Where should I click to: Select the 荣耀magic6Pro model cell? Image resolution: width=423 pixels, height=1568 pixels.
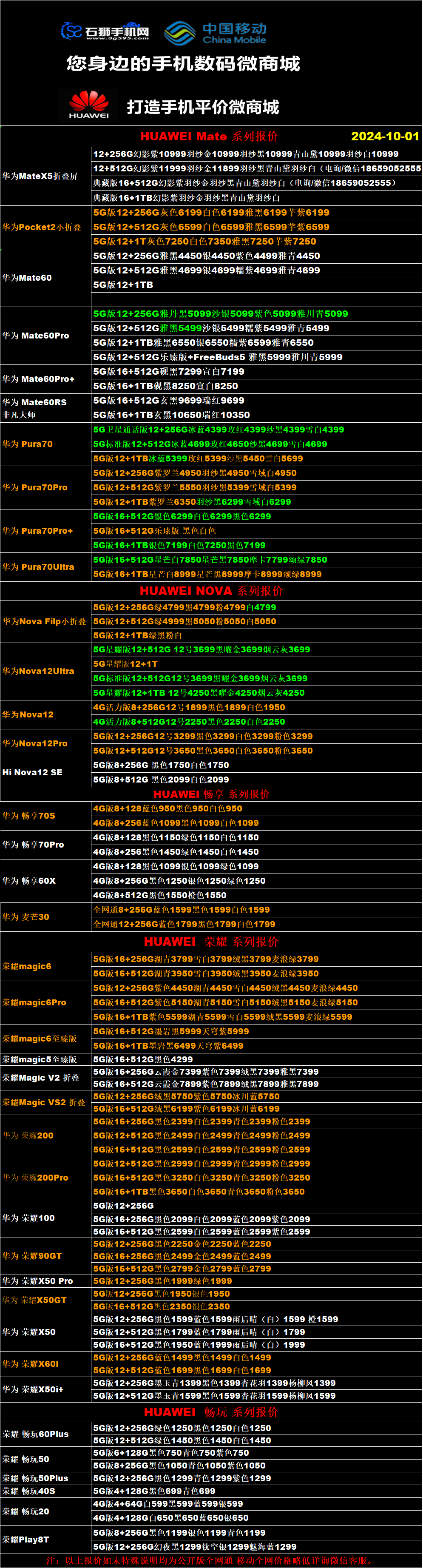click(45, 1002)
